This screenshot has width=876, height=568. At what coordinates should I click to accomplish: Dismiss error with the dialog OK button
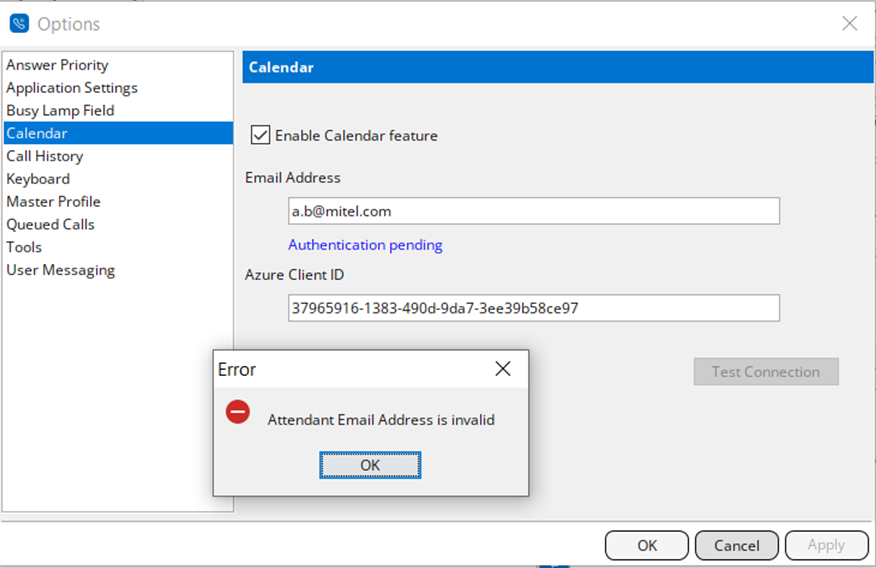click(370, 465)
